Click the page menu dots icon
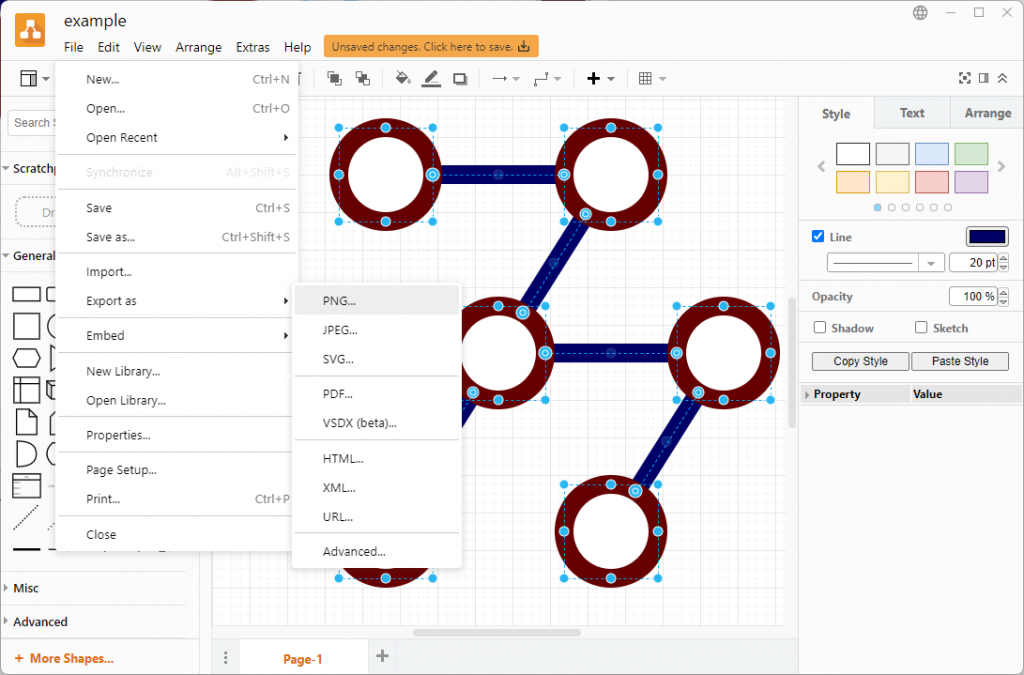This screenshot has width=1024, height=675. point(226,657)
